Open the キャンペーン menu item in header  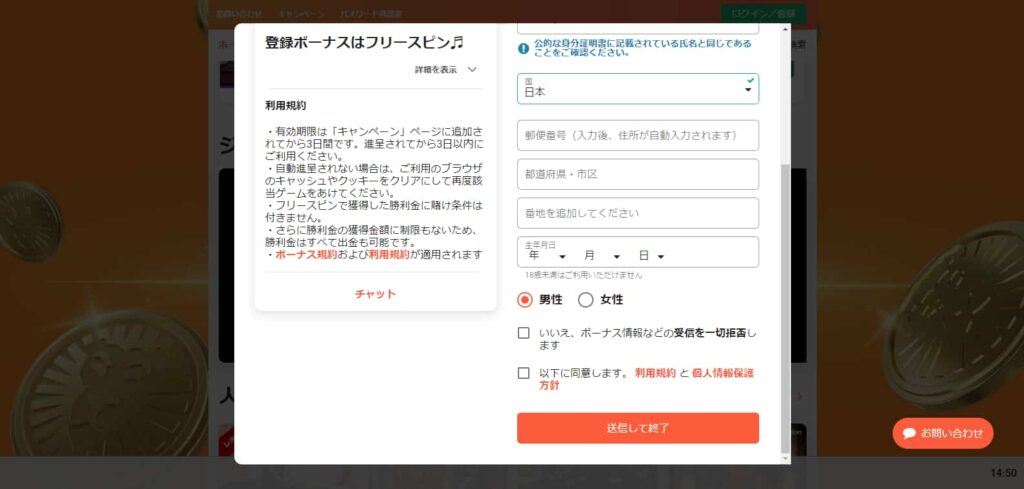(x=301, y=13)
